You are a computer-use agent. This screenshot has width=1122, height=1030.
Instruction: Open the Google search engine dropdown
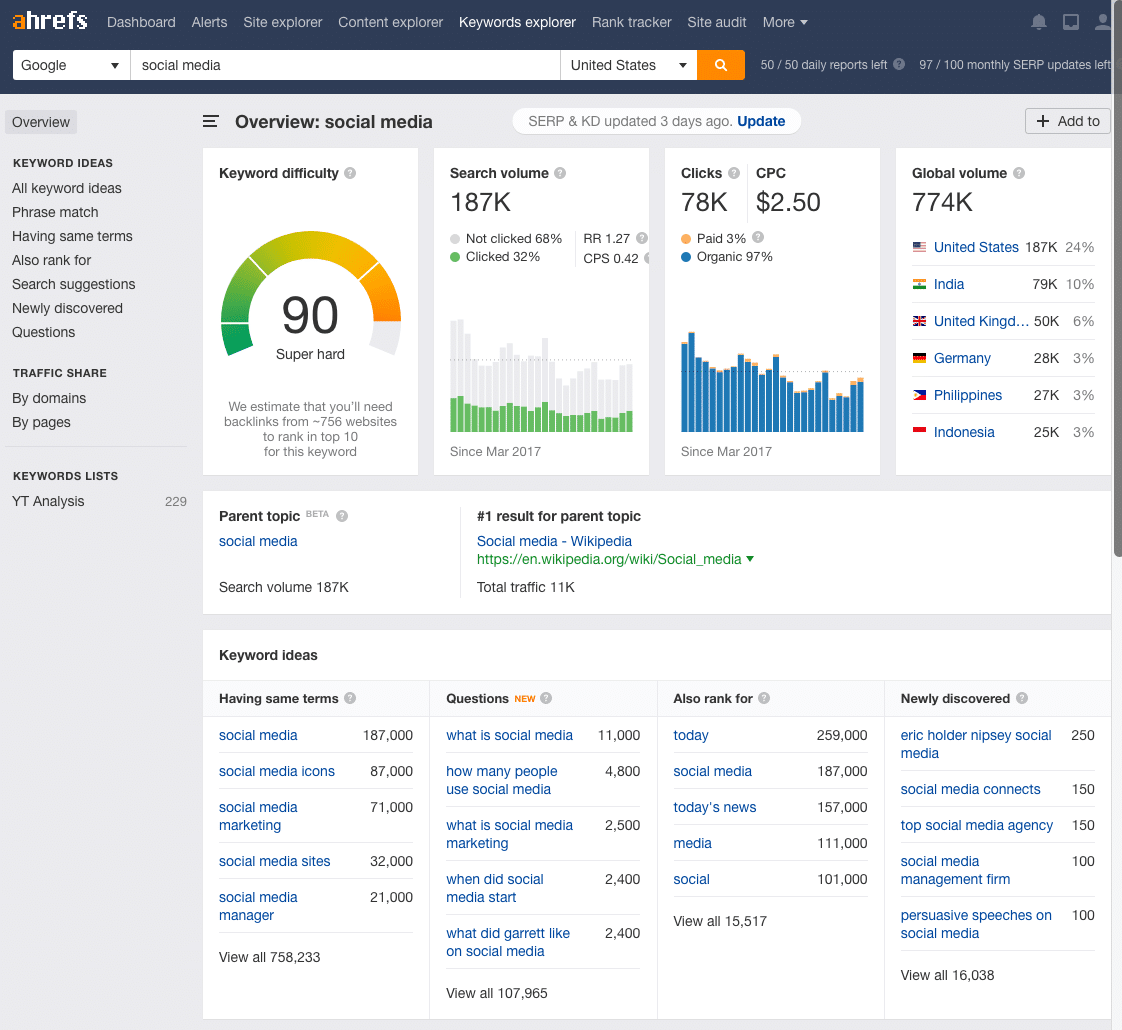72,65
